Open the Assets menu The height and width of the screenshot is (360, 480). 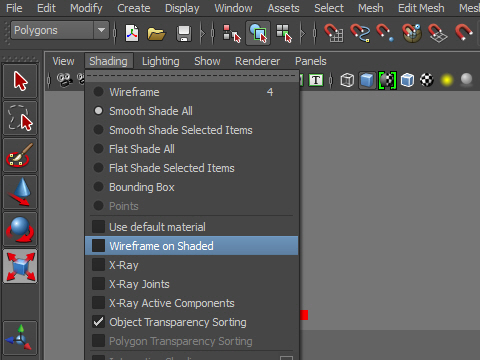click(x=283, y=8)
